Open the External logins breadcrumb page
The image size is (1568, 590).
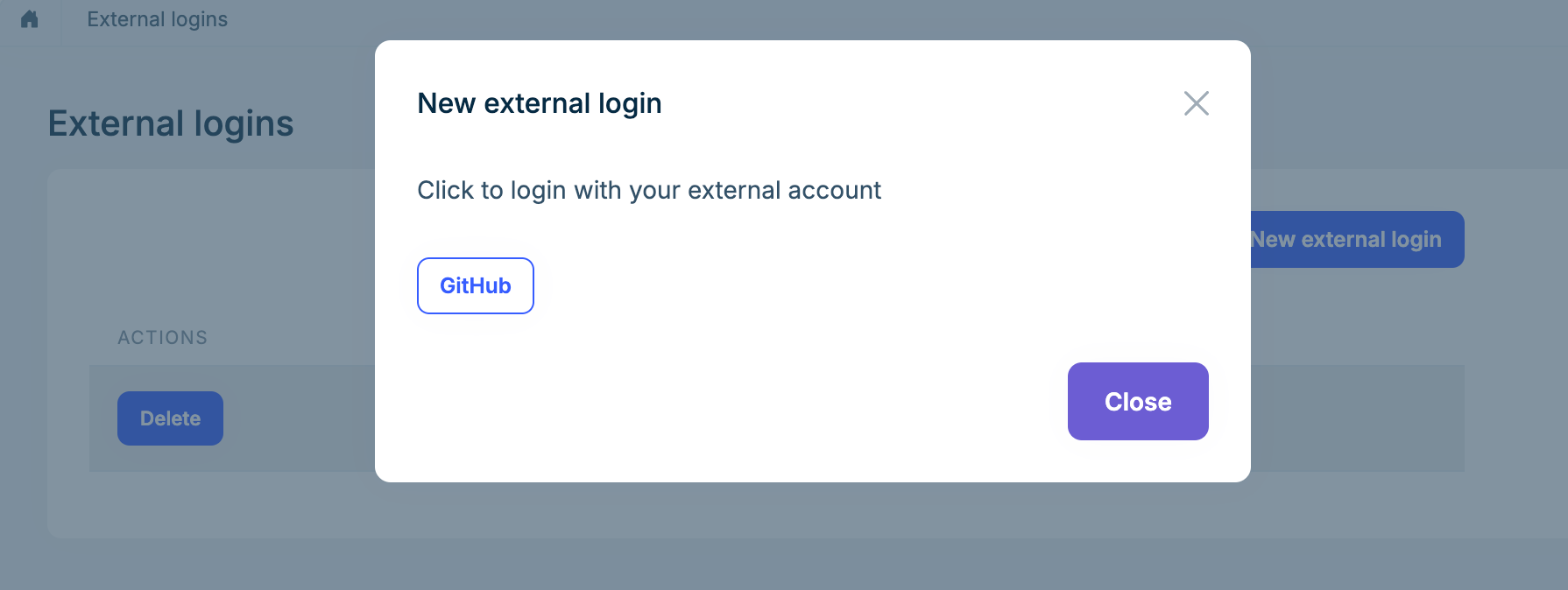(156, 19)
